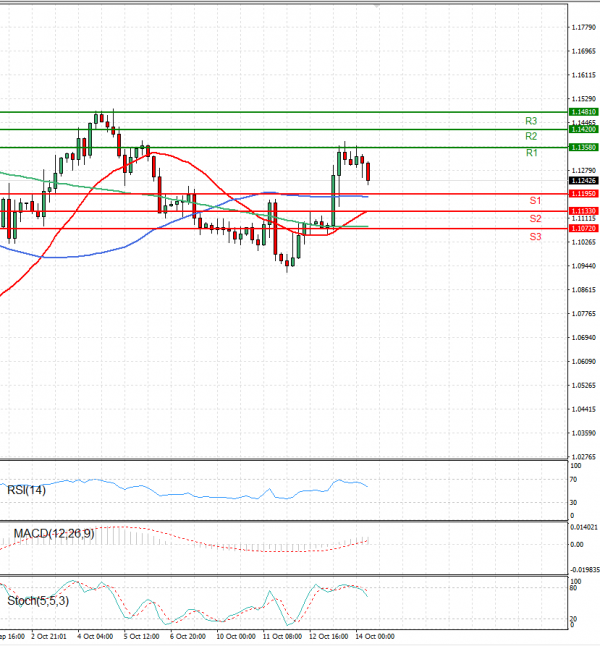This screenshot has width=600, height=646.
Task: Click the last red candlestick on the chart
Action: [x=368, y=172]
